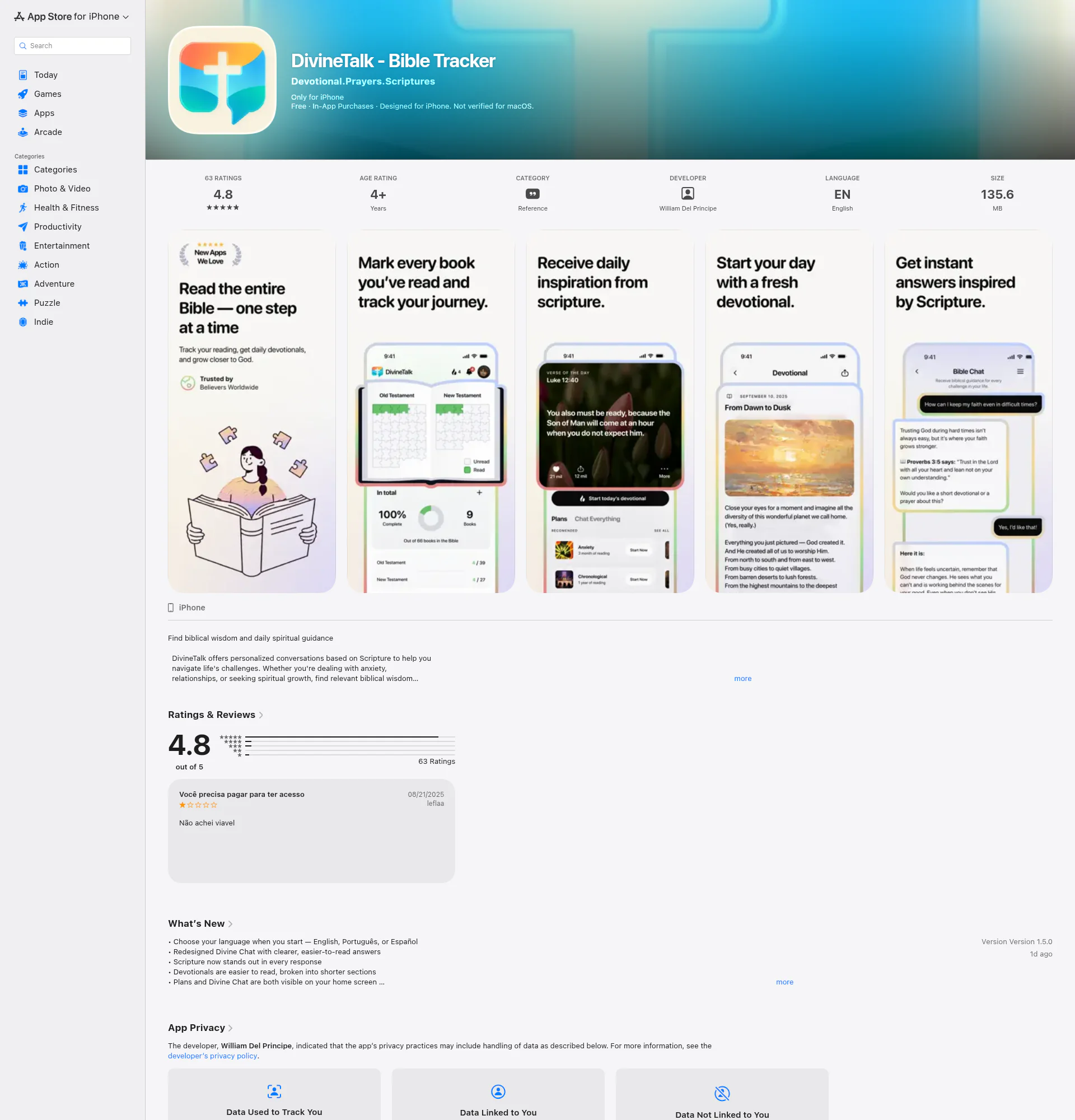Open the developer's privacy policy link
Viewport: 1075px width, 1120px height.
tap(213, 1056)
